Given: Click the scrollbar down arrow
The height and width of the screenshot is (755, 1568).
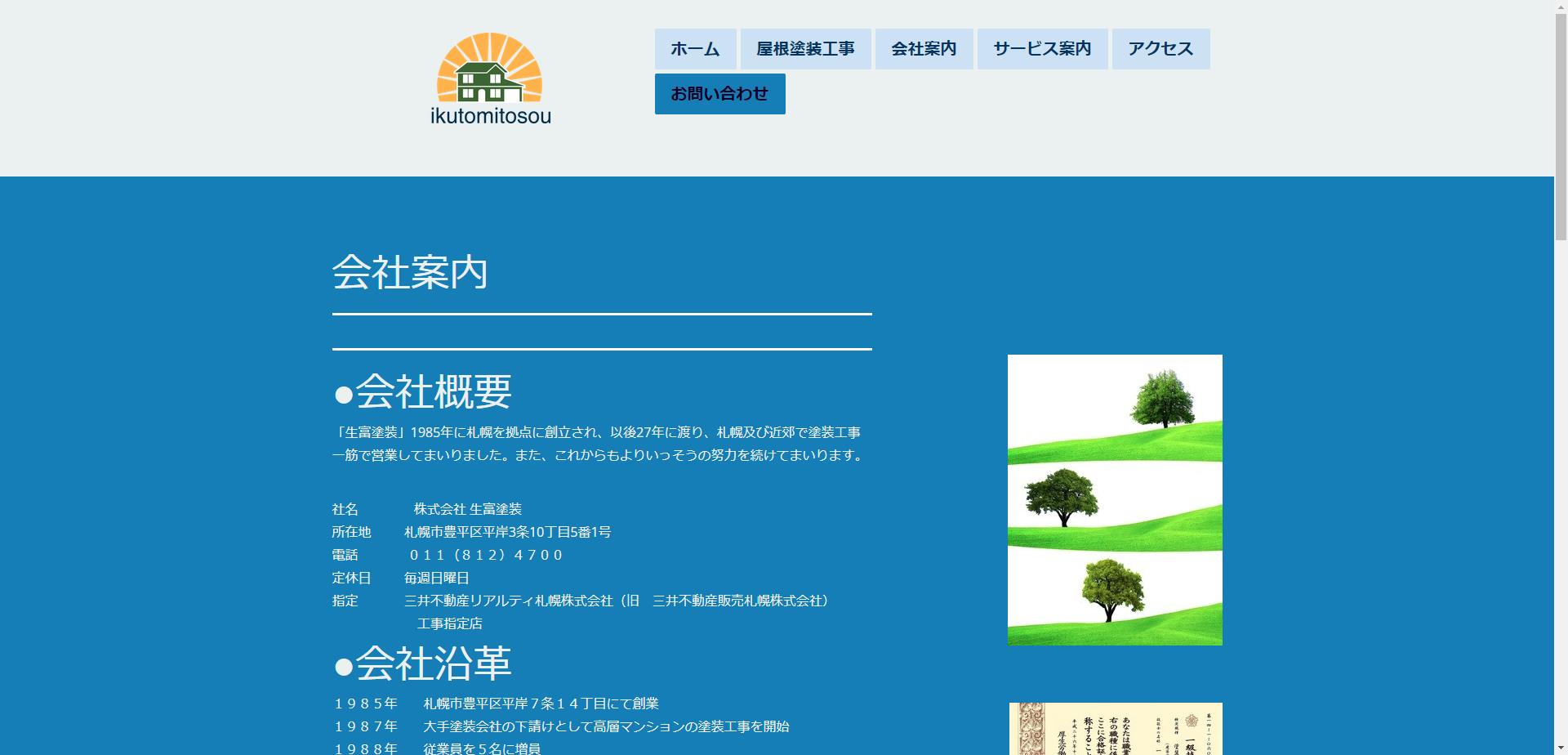Looking at the screenshot, I should pyautogui.click(x=1558, y=747).
